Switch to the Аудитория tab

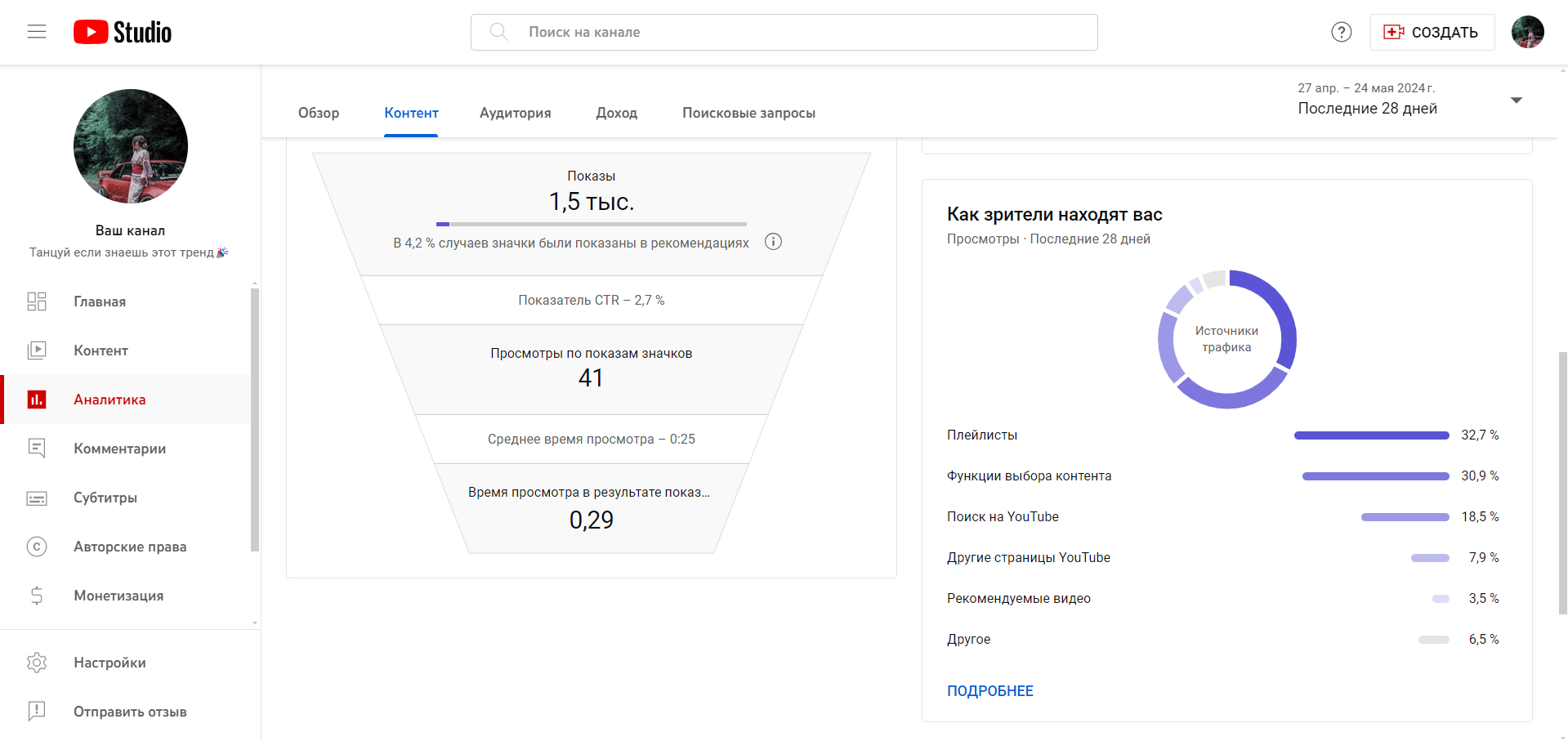[x=515, y=113]
